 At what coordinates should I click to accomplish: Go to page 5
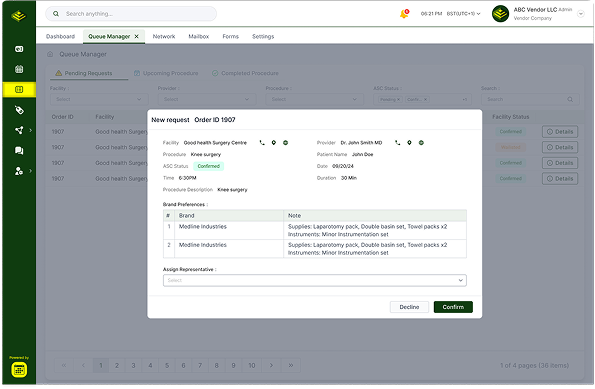(x=167, y=365)
